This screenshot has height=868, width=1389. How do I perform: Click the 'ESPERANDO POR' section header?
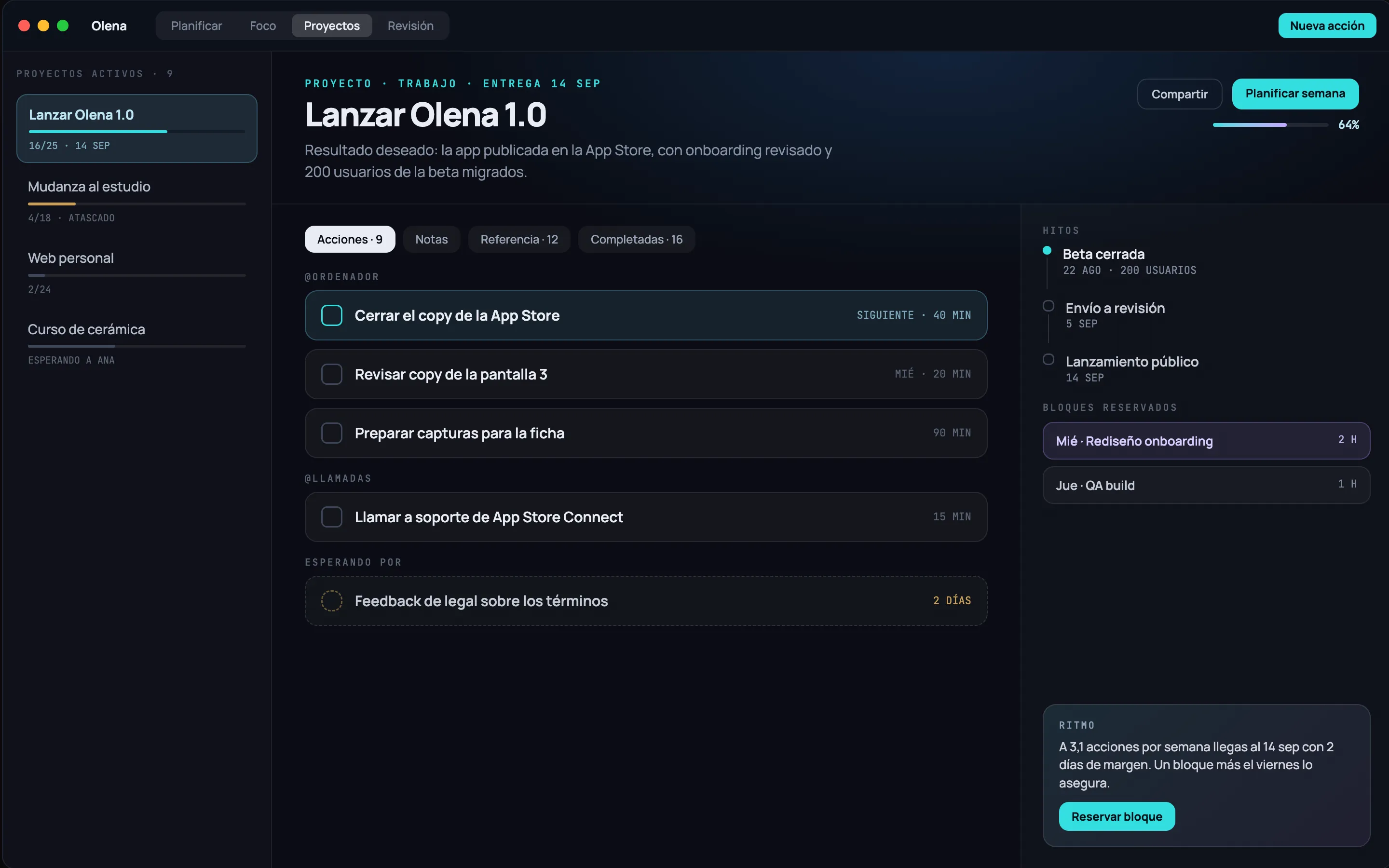click(353, 562)
